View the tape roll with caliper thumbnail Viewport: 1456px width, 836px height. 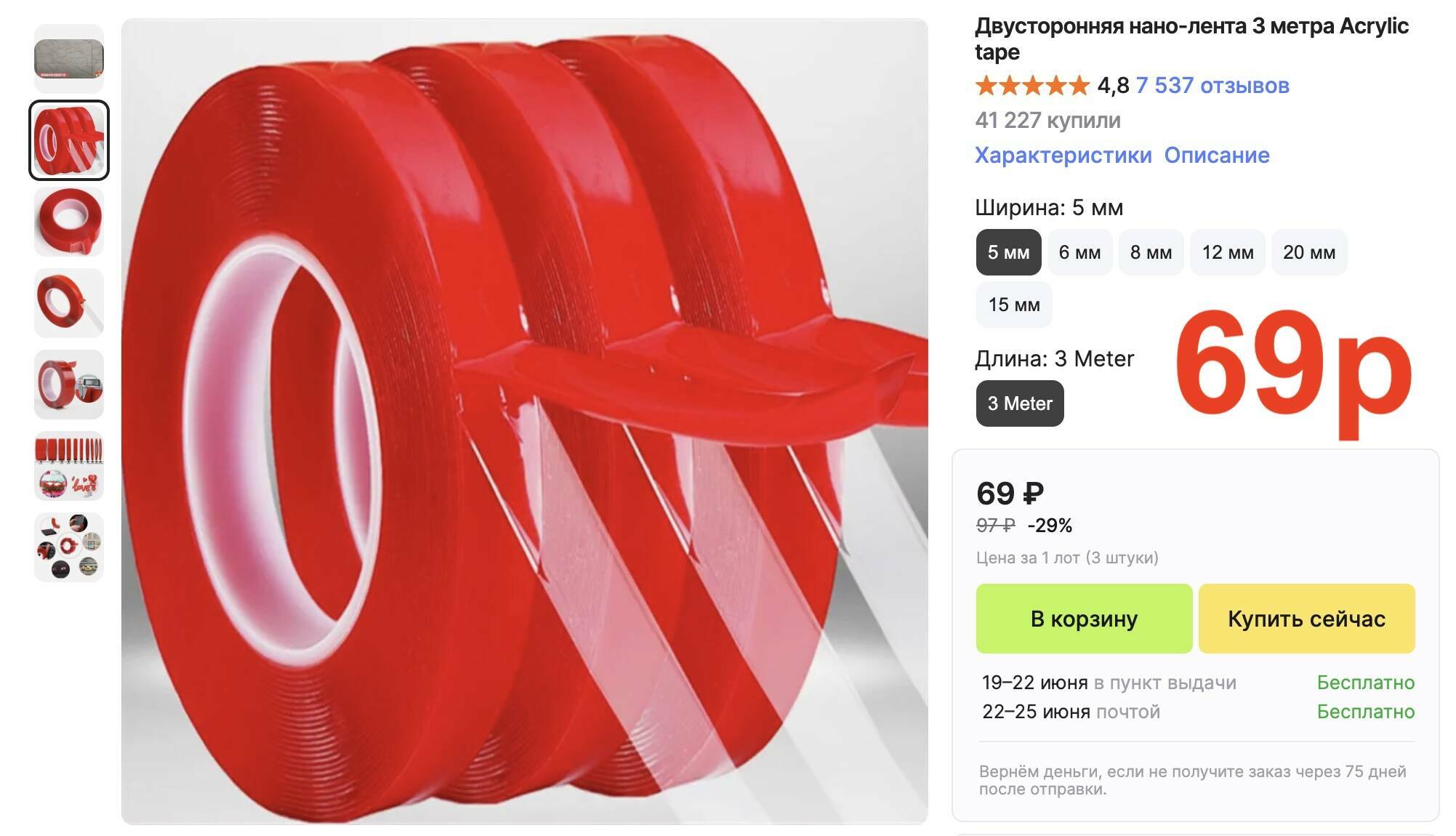click(69, 385)
